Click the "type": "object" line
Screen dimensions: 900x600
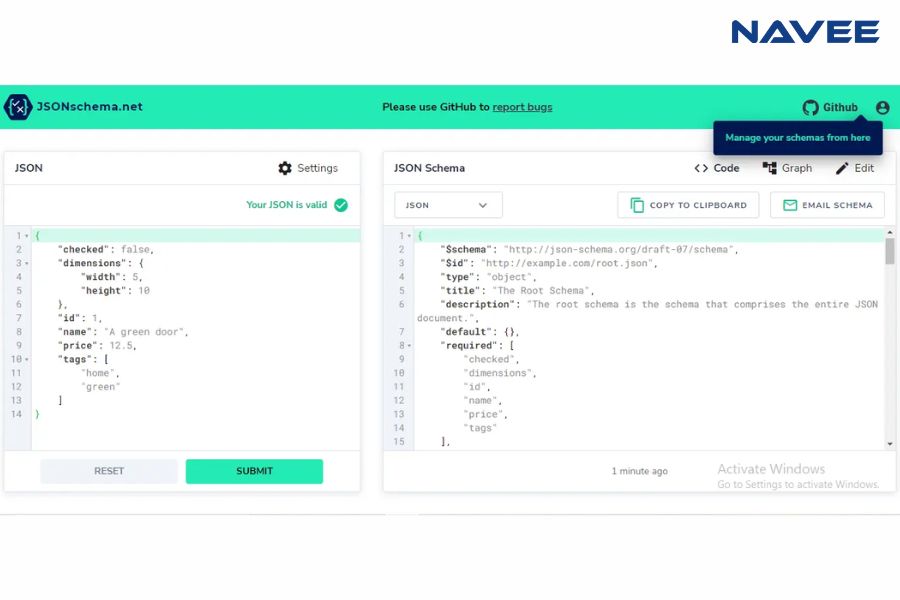coord(488,277)
